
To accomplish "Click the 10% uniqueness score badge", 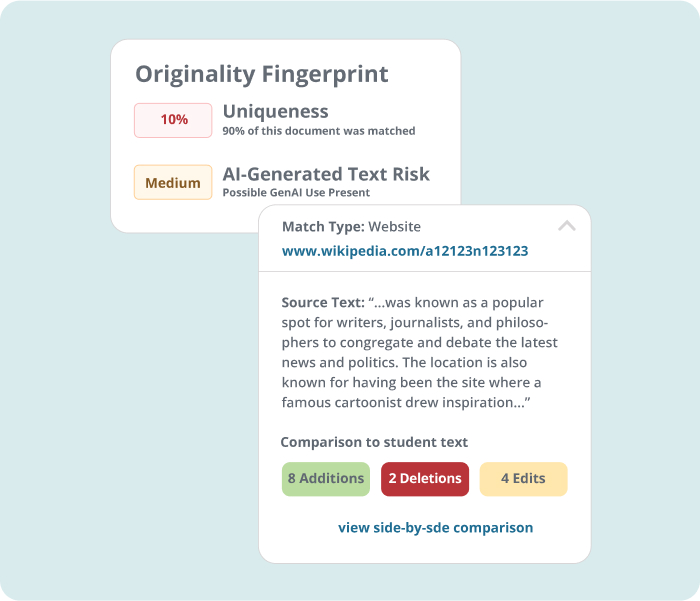I will click(x=173, y=120).
